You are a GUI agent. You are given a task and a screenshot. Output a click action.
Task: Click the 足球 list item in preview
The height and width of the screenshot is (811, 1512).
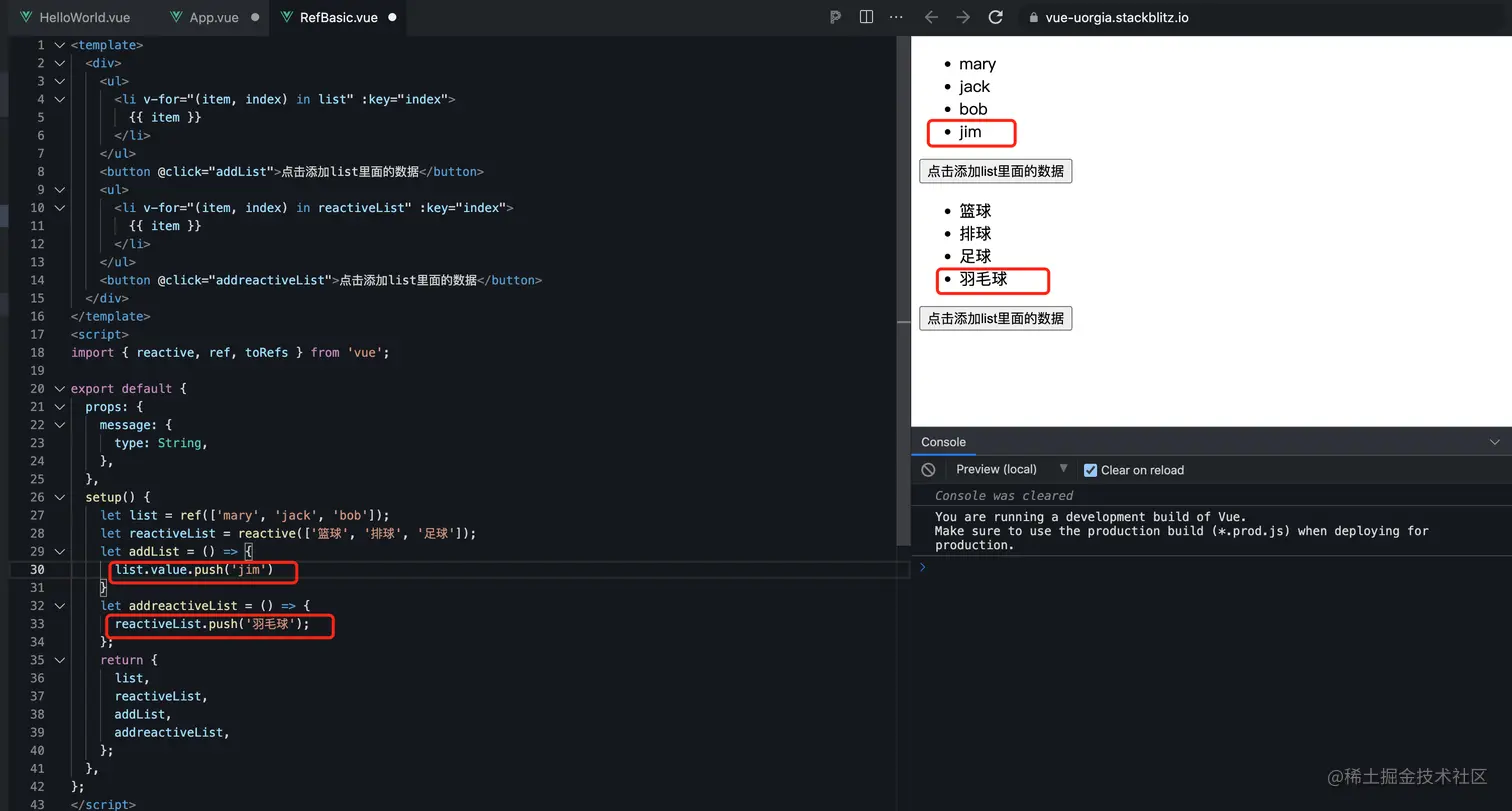click(x=975, y=256)
